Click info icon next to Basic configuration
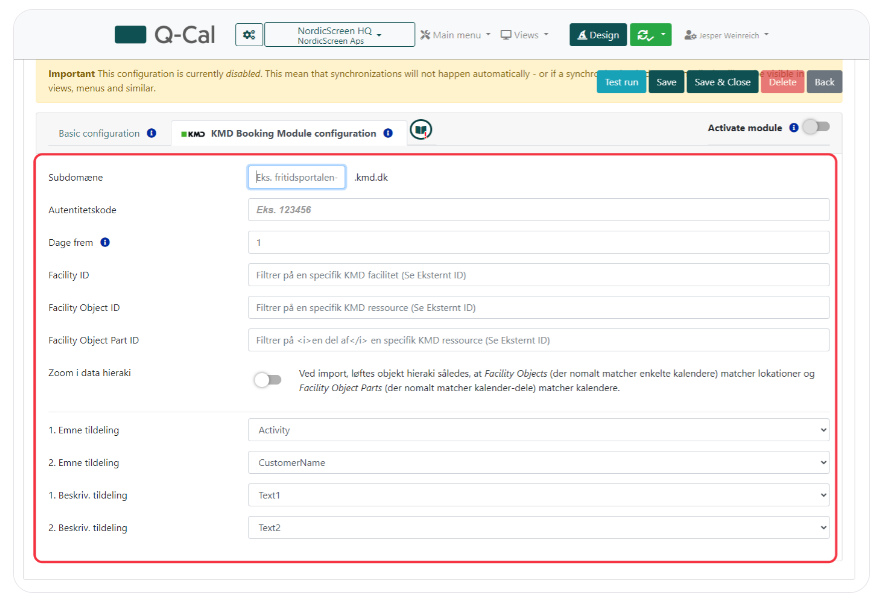 point(151,133)
